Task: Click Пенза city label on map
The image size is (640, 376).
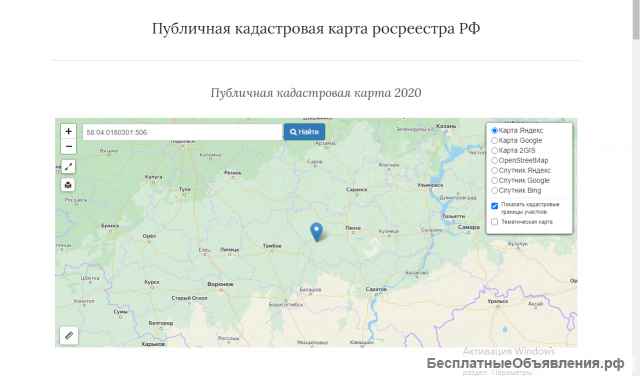Action: coord(353,228)
